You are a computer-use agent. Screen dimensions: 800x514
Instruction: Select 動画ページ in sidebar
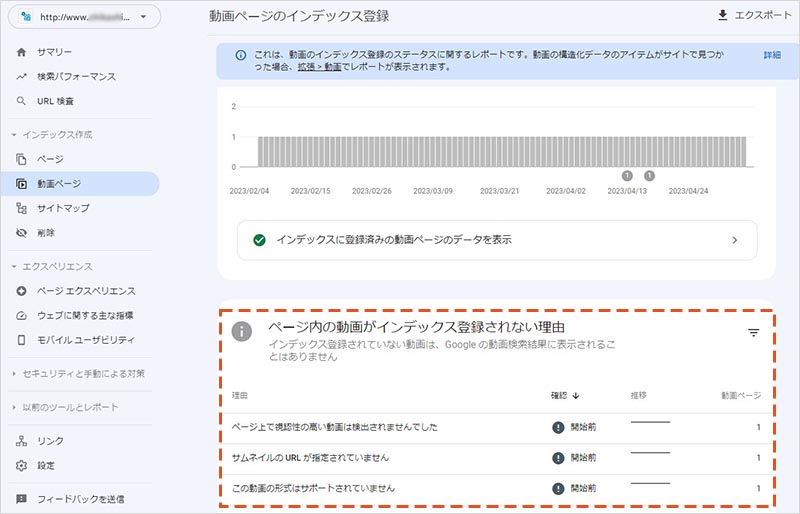[x=60, y=184]
